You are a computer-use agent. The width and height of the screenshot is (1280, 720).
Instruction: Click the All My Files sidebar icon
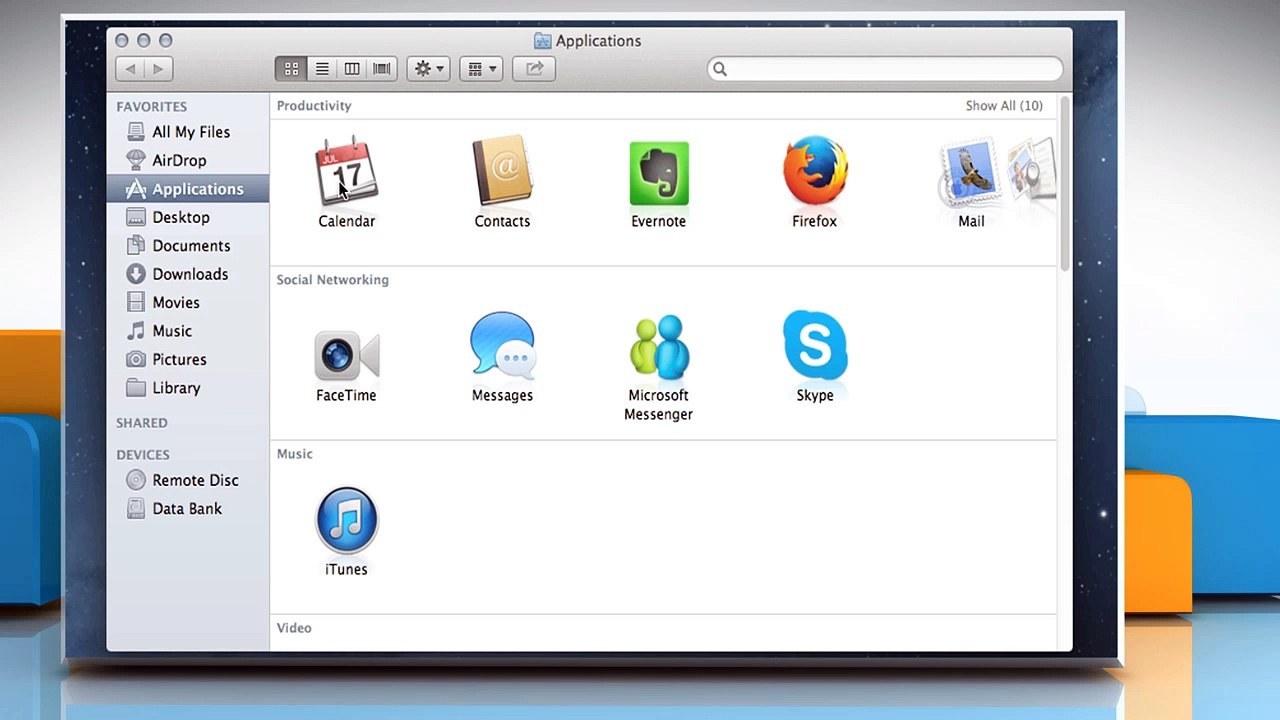pos(136,132)
